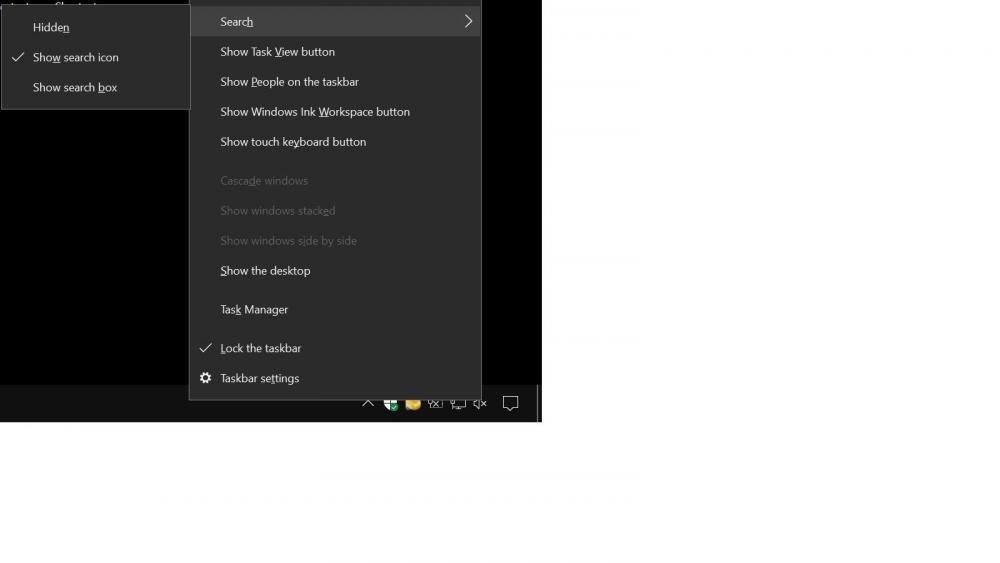Open Taskbar settings with gear icon
The height and width of the screenshot is (563, 1000).
[335, 378]
